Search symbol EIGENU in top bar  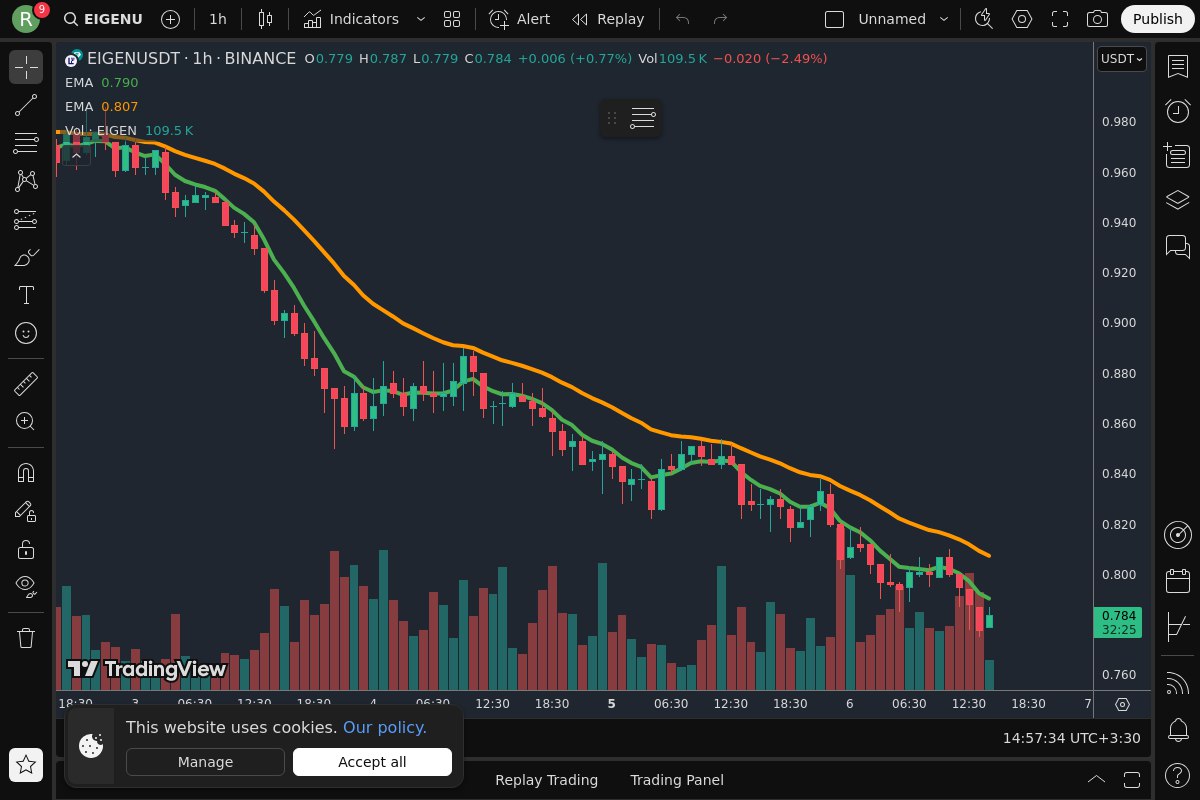tap(102, 19)
